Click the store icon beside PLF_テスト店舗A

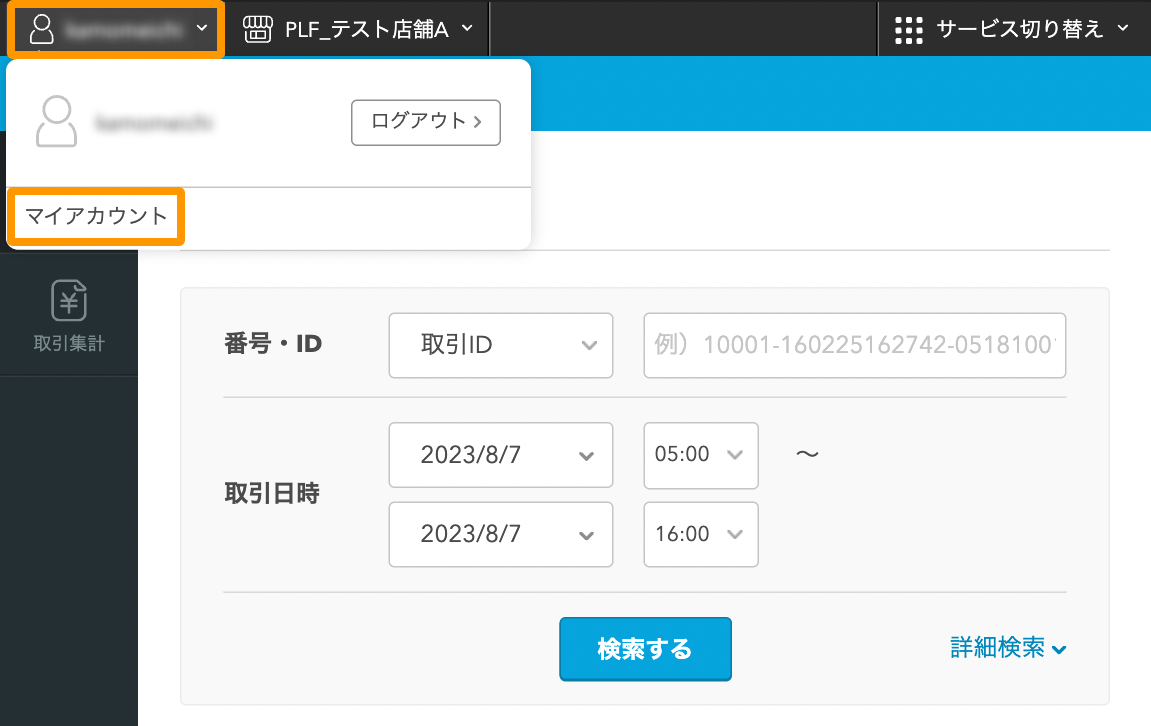tap(258, 29)
